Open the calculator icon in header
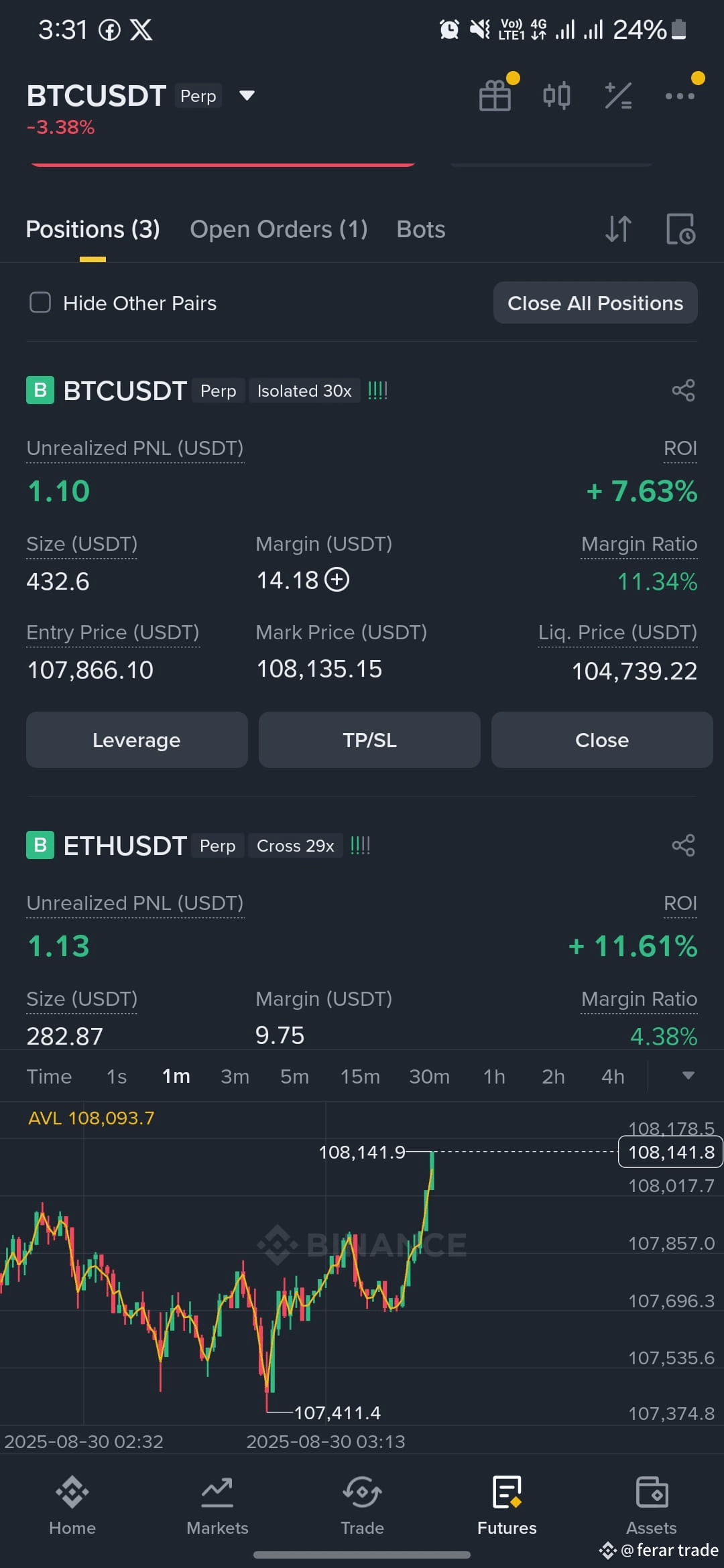This screenshot has height=1568, width=724. [x=618, y=96]
